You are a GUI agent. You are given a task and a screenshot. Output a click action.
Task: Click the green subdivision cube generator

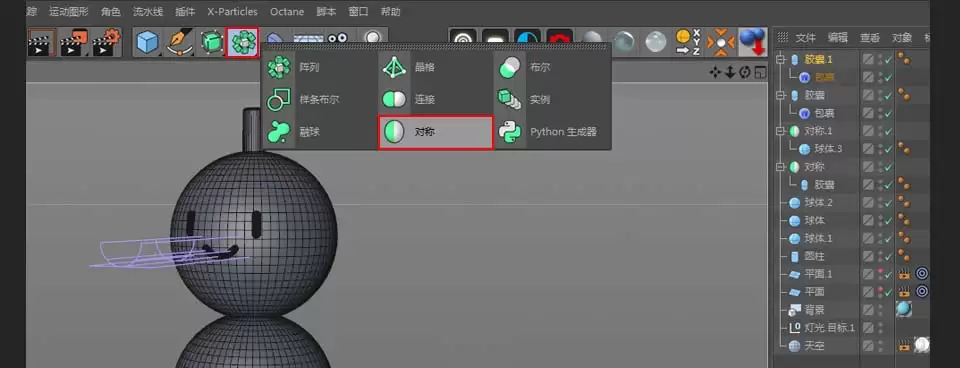tap(212, 43)
